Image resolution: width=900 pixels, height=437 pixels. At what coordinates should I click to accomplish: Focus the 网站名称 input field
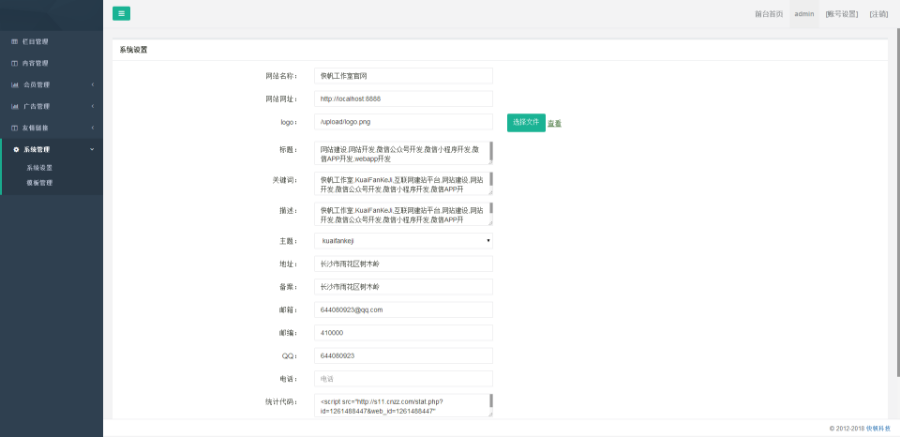click(404, 76)
